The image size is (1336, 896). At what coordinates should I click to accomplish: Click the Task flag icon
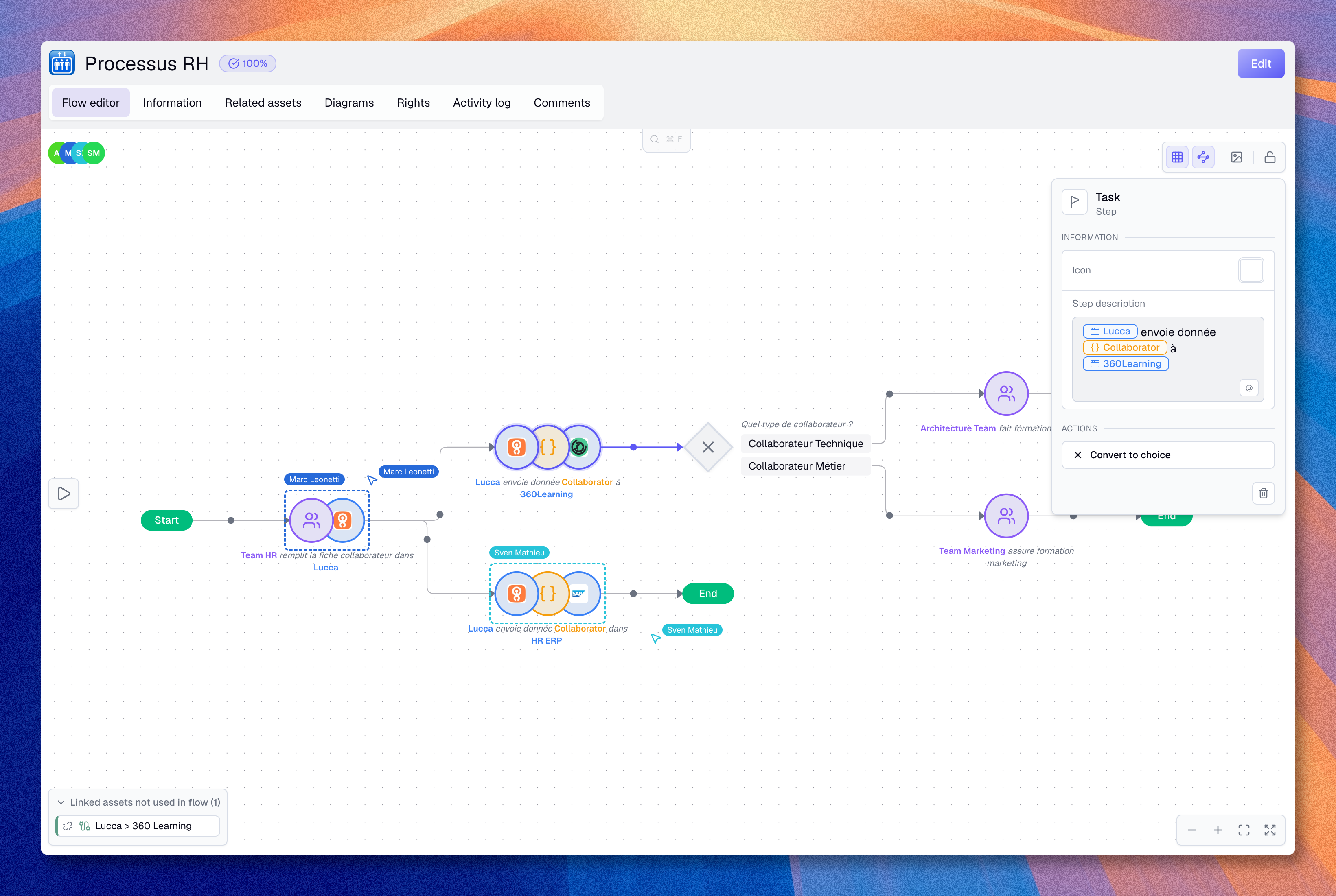(1075, 202)
